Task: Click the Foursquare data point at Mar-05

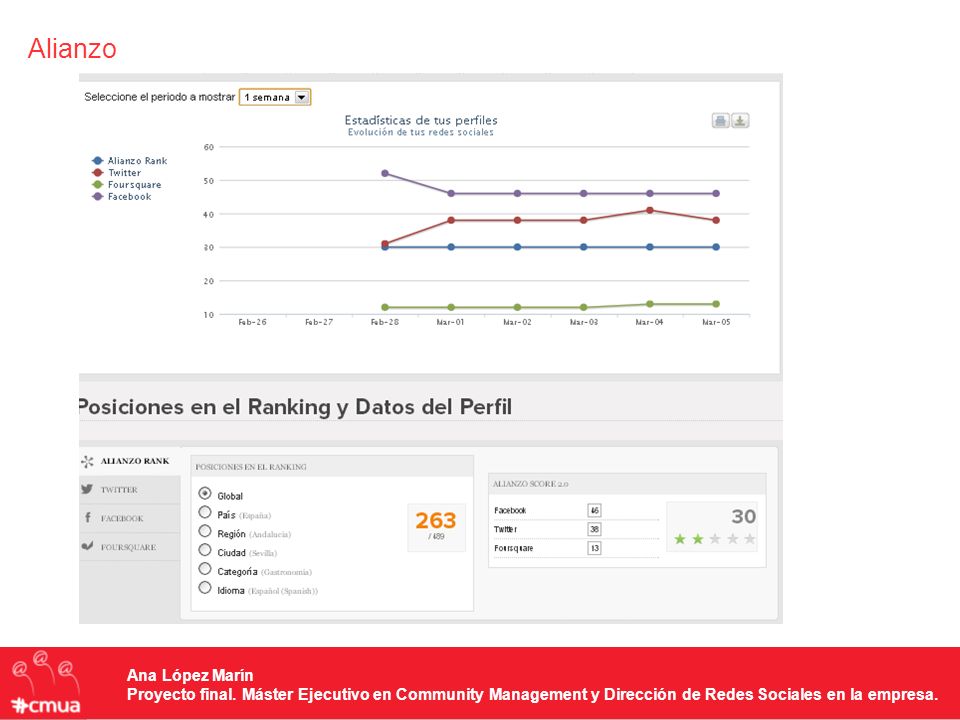Action: [716, 304]
